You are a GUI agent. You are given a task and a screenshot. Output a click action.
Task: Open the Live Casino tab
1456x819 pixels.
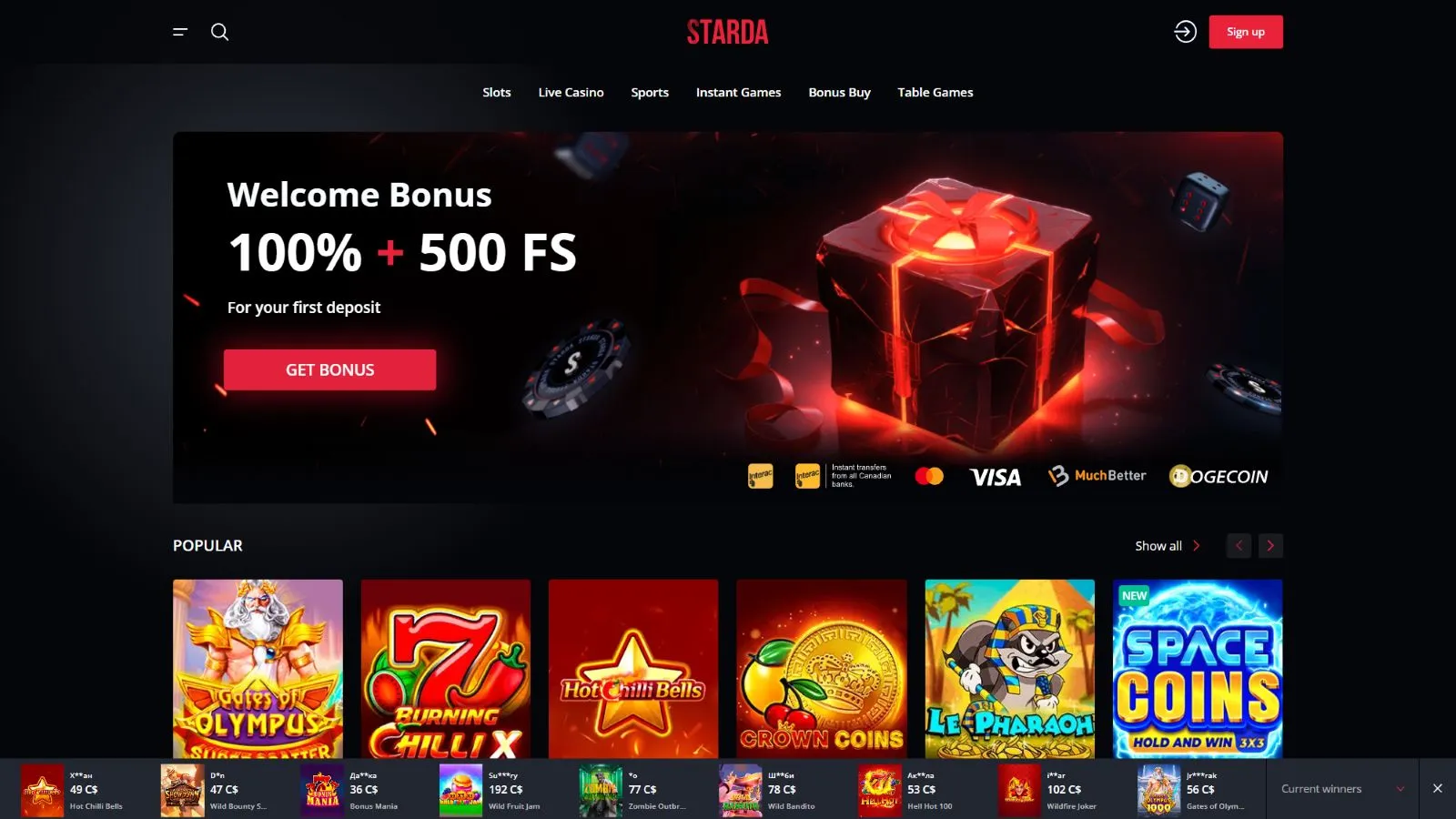click(x=571, y=92)
